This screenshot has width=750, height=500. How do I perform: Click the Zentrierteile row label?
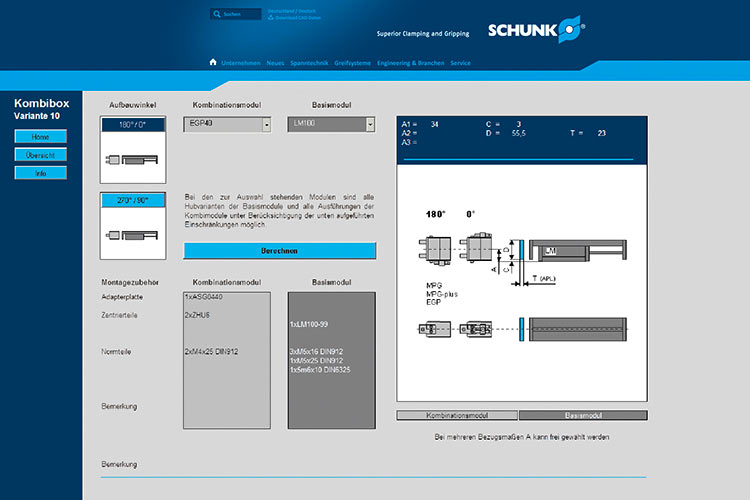coord(119,315)
